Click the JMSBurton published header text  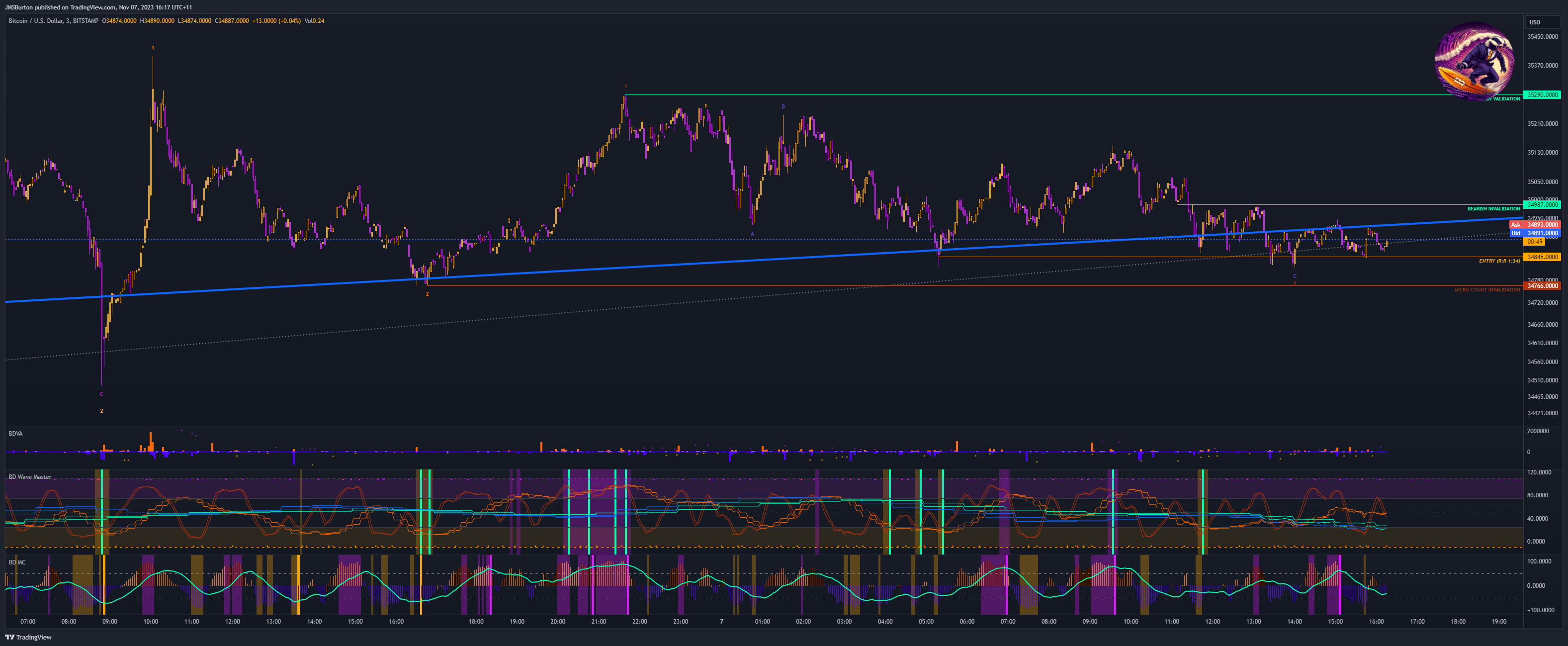pos(98,7)
